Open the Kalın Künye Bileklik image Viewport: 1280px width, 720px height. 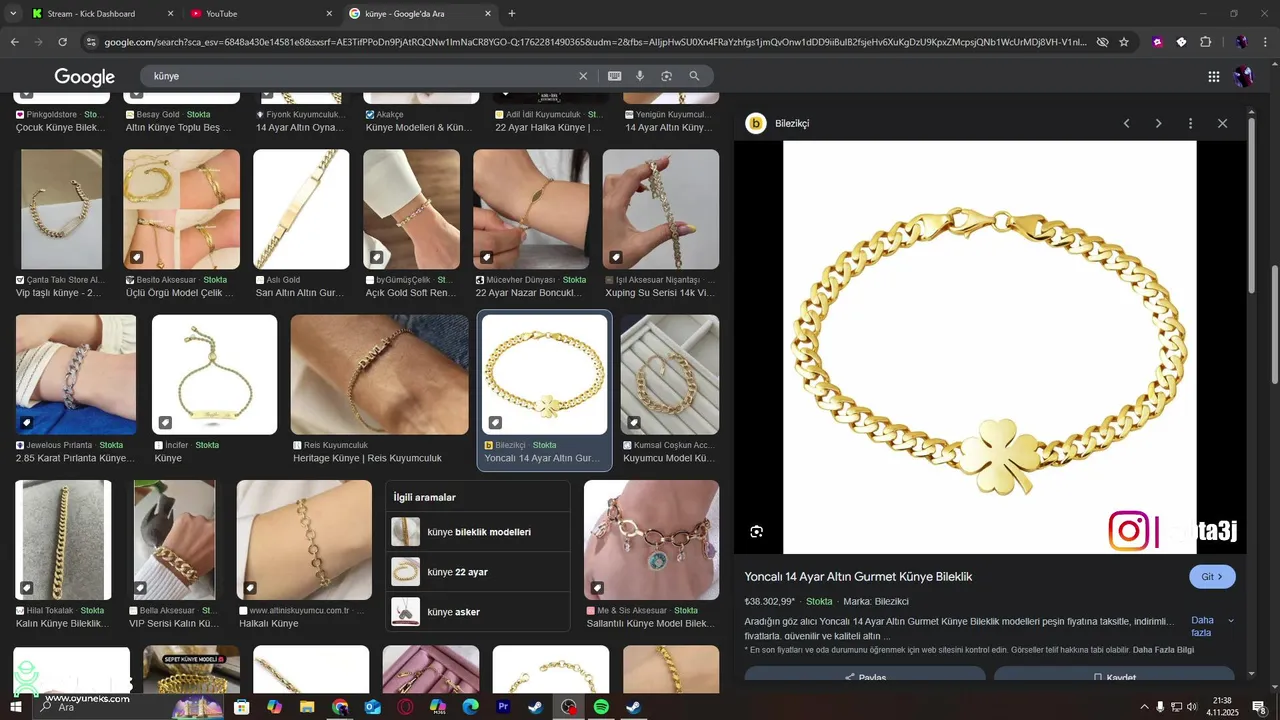(63, 540)
